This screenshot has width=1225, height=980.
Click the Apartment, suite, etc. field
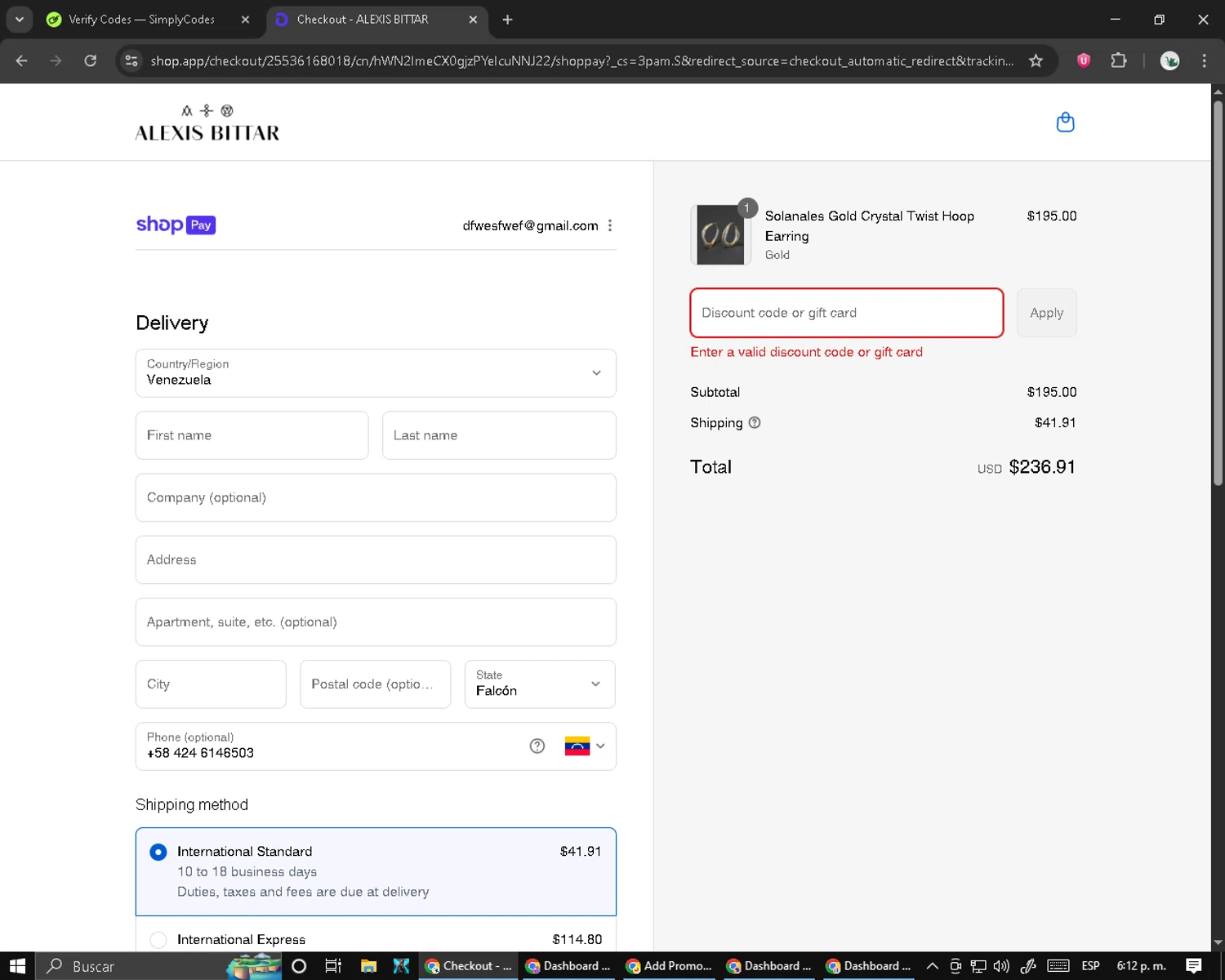[376, 621]
